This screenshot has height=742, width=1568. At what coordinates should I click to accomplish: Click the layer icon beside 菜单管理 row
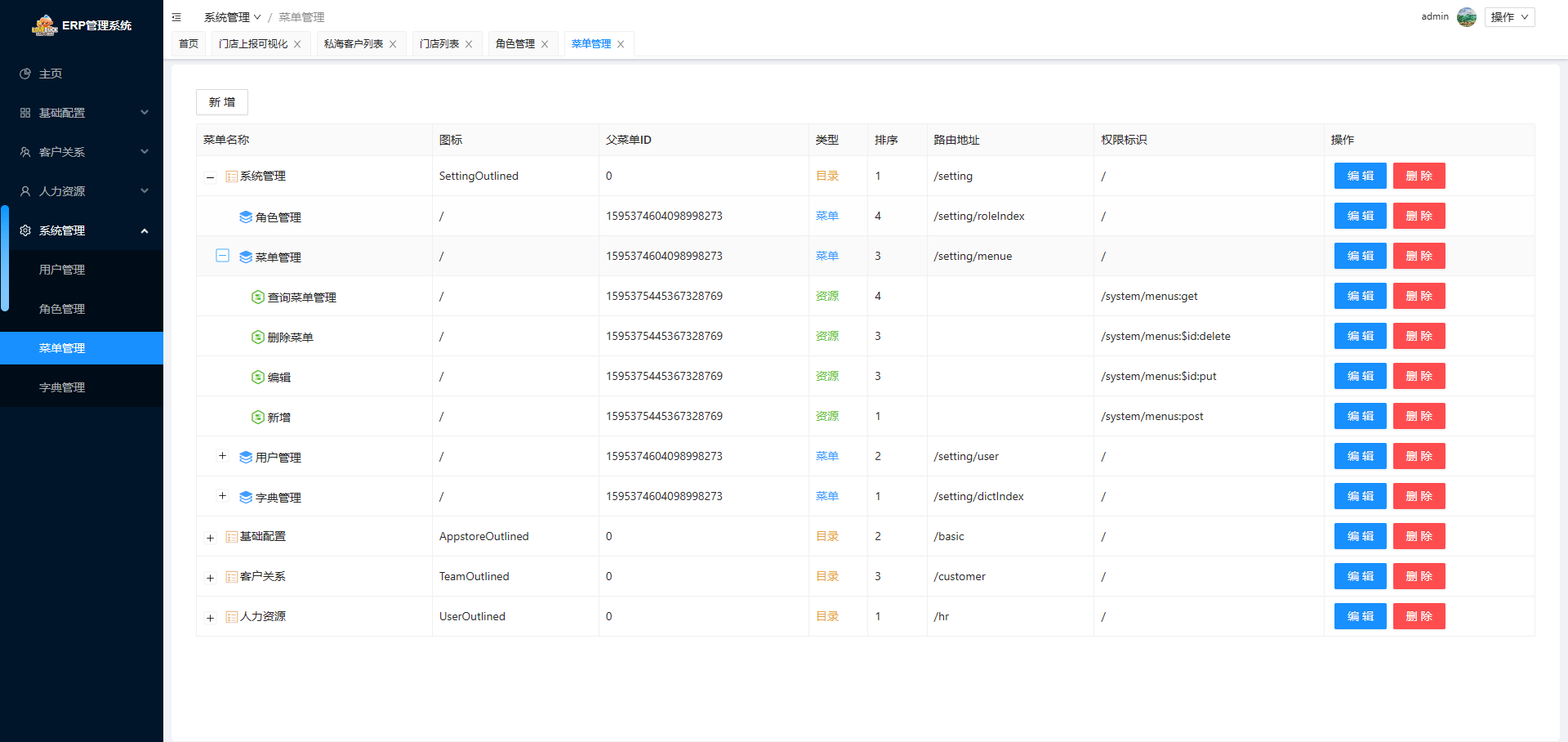tap(246, 257)
